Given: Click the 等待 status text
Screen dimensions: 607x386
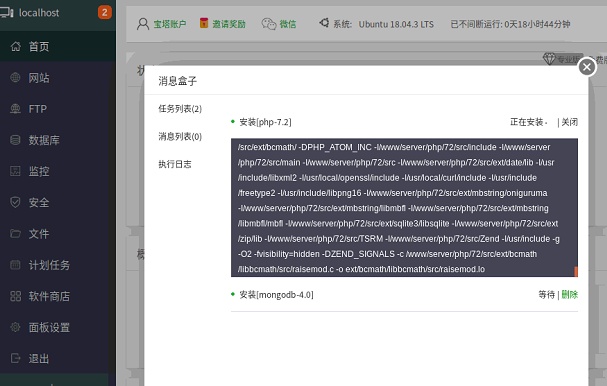Looking at the screenshot, I should pos(547,295).
